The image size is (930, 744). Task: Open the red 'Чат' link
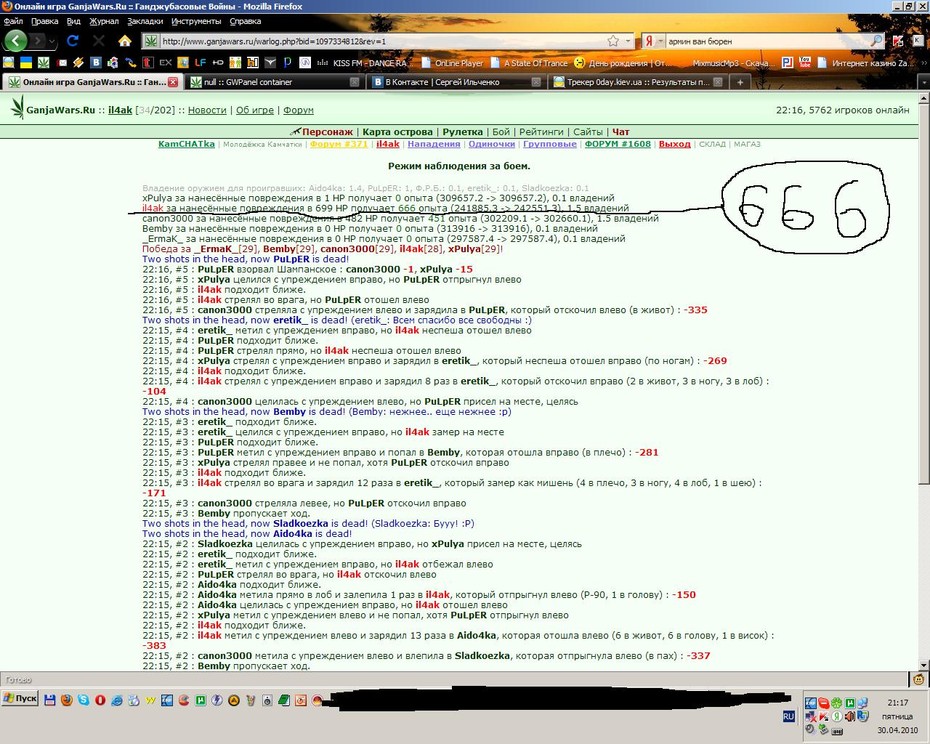[620, 132]
